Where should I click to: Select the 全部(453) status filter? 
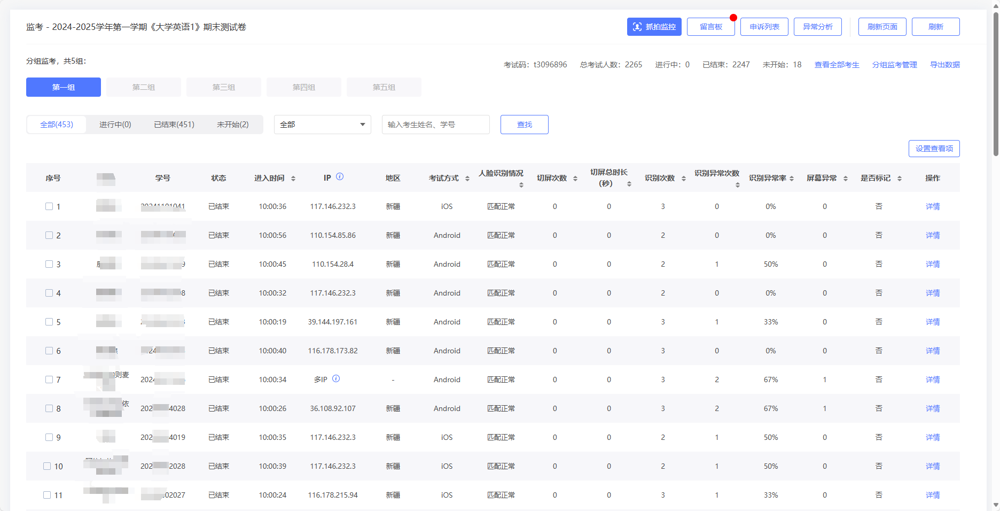coord(56,124)
